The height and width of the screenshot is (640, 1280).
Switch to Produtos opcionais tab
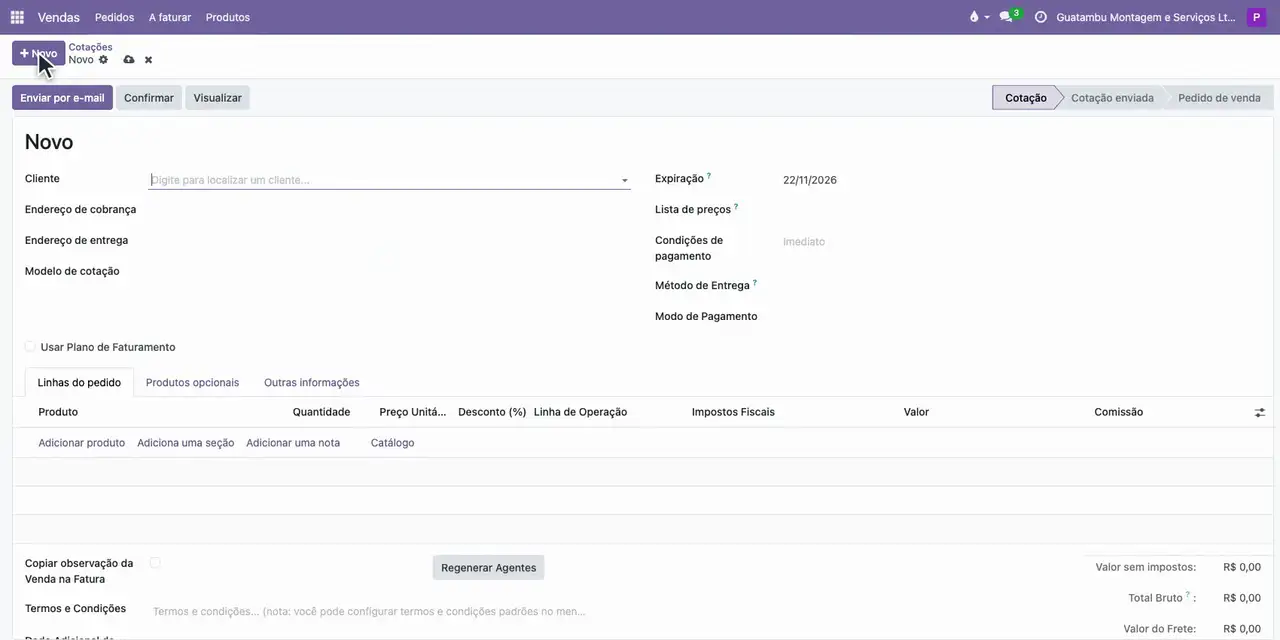click(192, 382)
